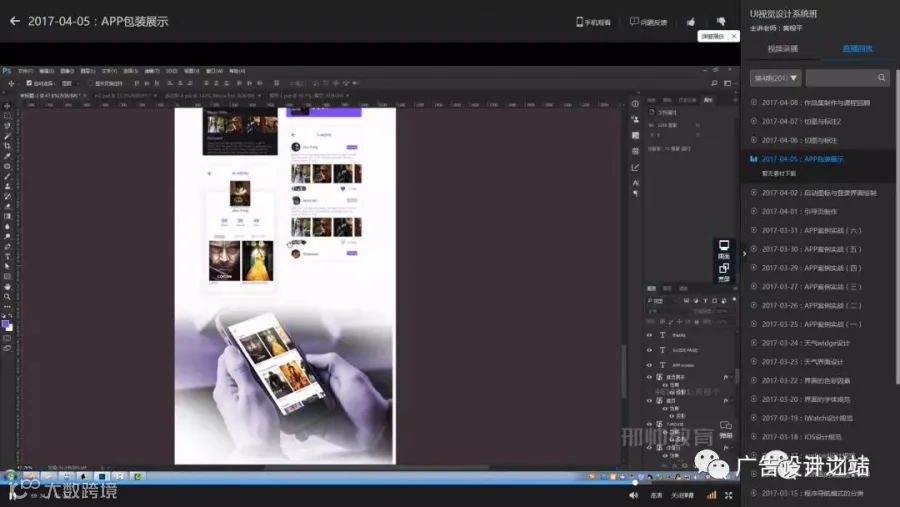Open the 第4期 term dropdown
Screen dimensions: 900x507
tap(775, 78)
